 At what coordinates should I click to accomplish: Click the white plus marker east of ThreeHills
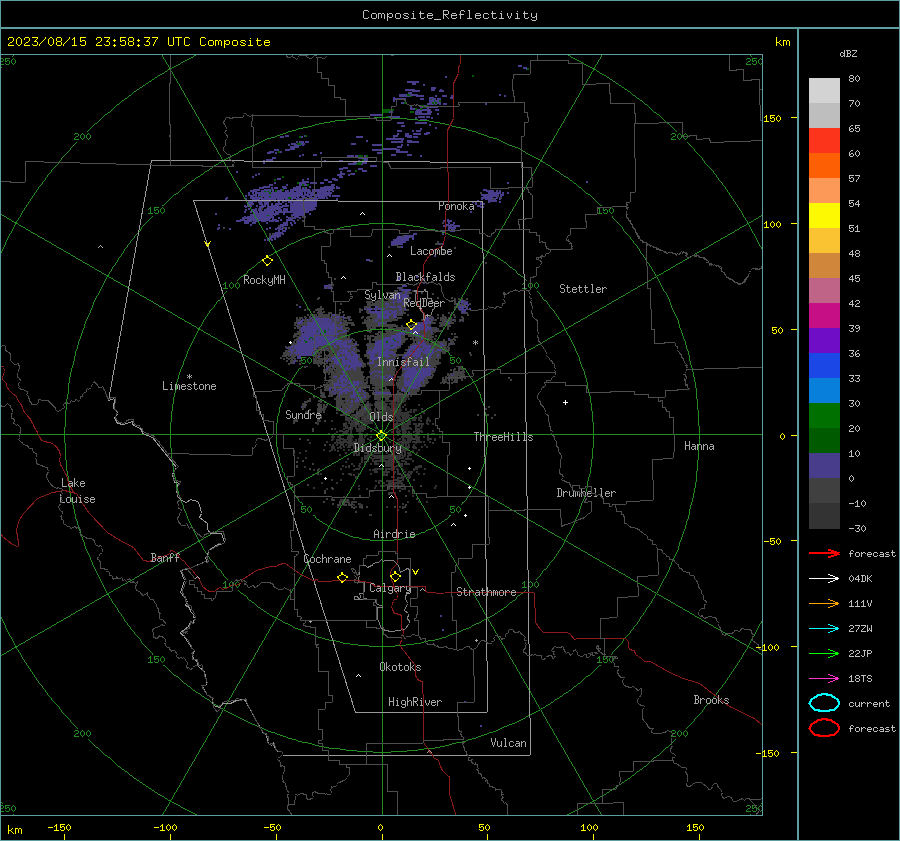tap(565, 402)
